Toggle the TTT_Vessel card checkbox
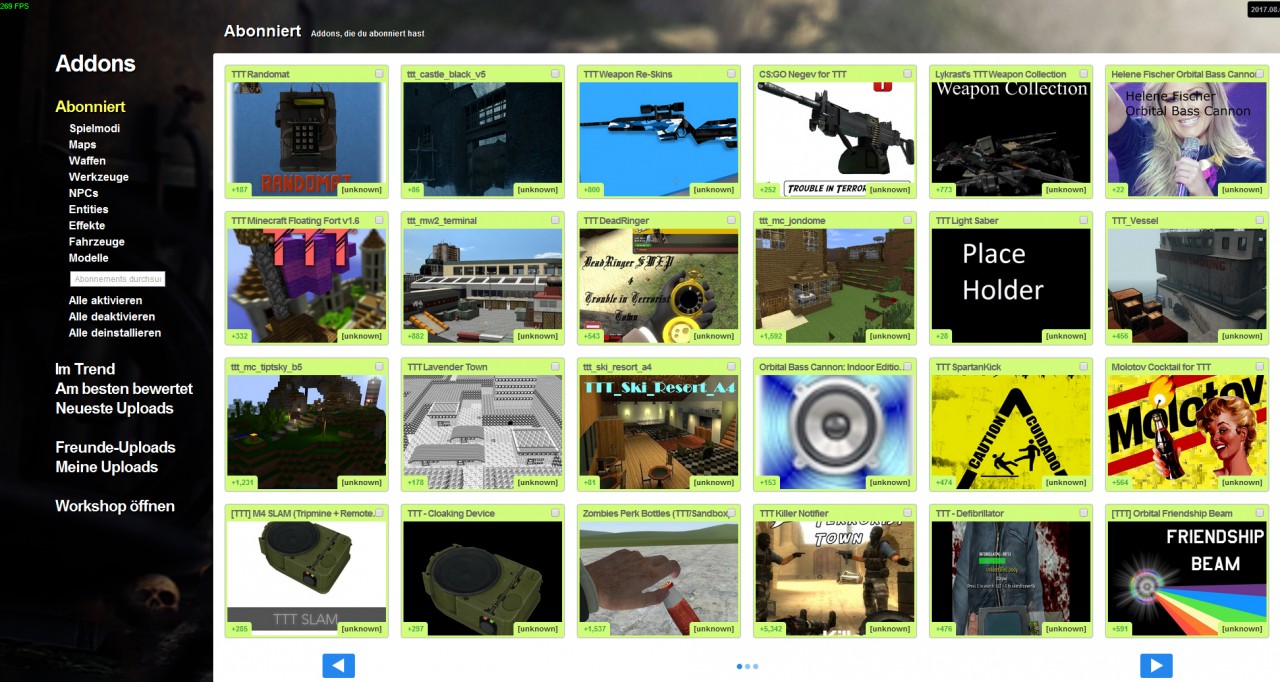Image resolution: width=1280 pixels, height=682 pixels. click(x=1260, y=220)
